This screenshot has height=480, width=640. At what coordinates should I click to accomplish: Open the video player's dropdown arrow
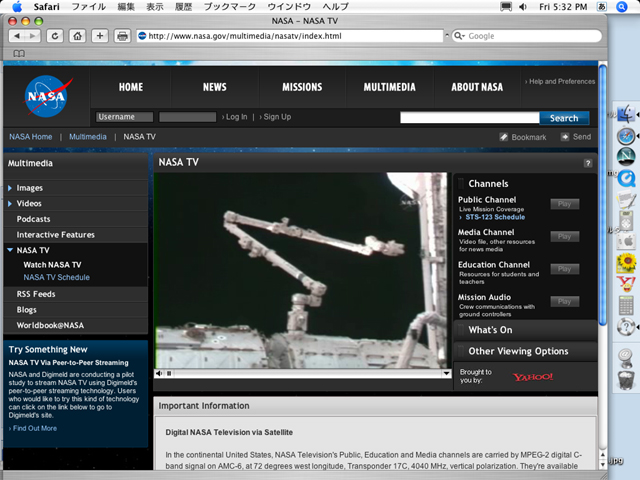(446, 373)
